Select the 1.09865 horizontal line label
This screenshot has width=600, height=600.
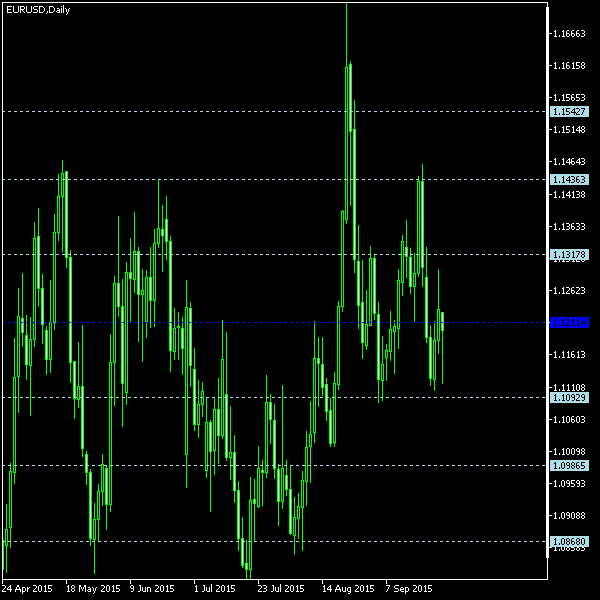tap(569, 466)
